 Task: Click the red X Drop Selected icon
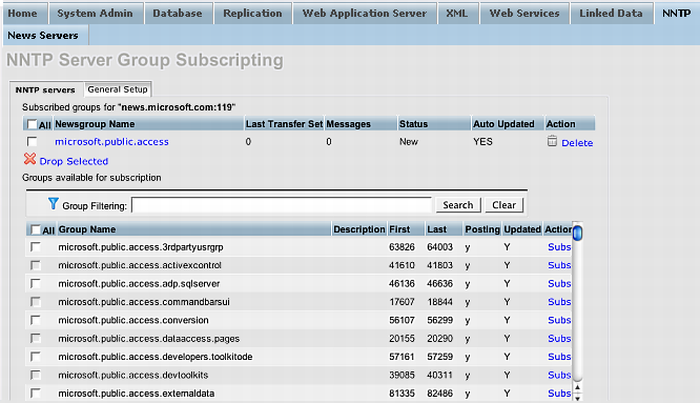coord(30,159)
